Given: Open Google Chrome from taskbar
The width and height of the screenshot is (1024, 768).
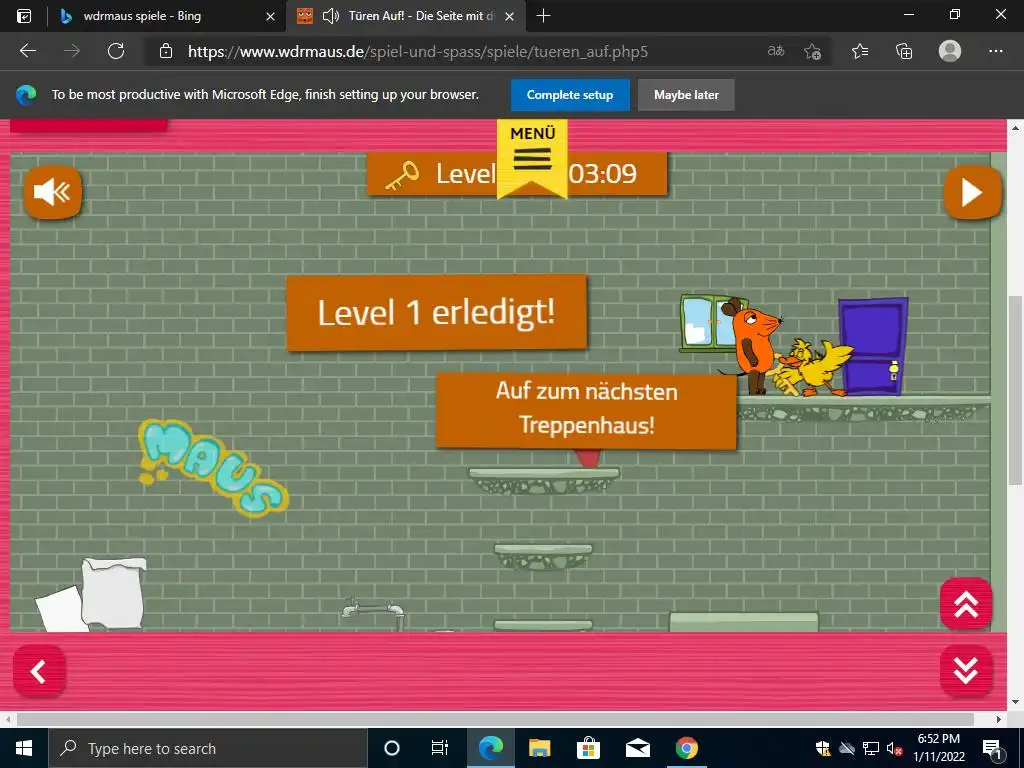Looking at the screenshot, I should (x=686, y=748).
